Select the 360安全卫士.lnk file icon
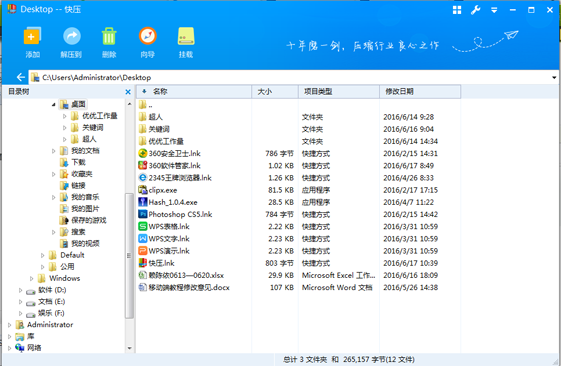This screenshot has width=561, height=366. click(143, 153)
